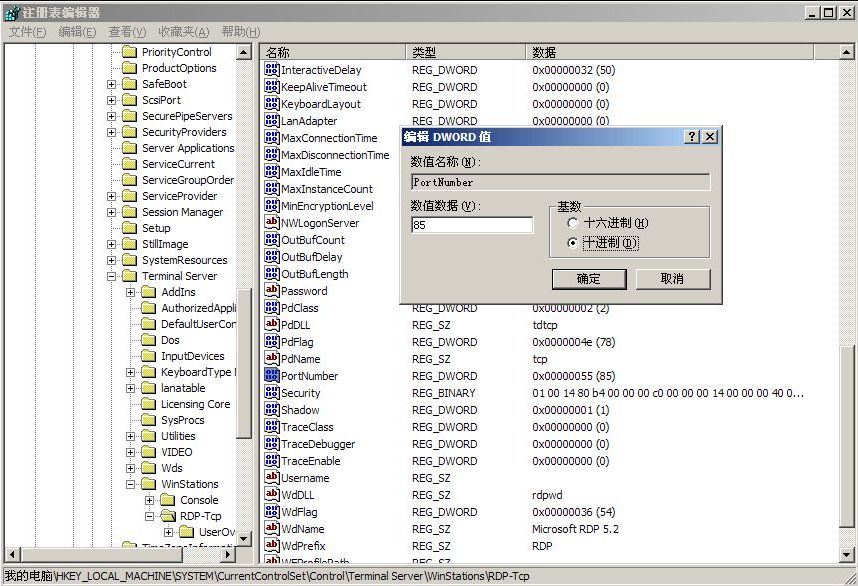Click the 确定 (OK) button

[x=589, y=279]
